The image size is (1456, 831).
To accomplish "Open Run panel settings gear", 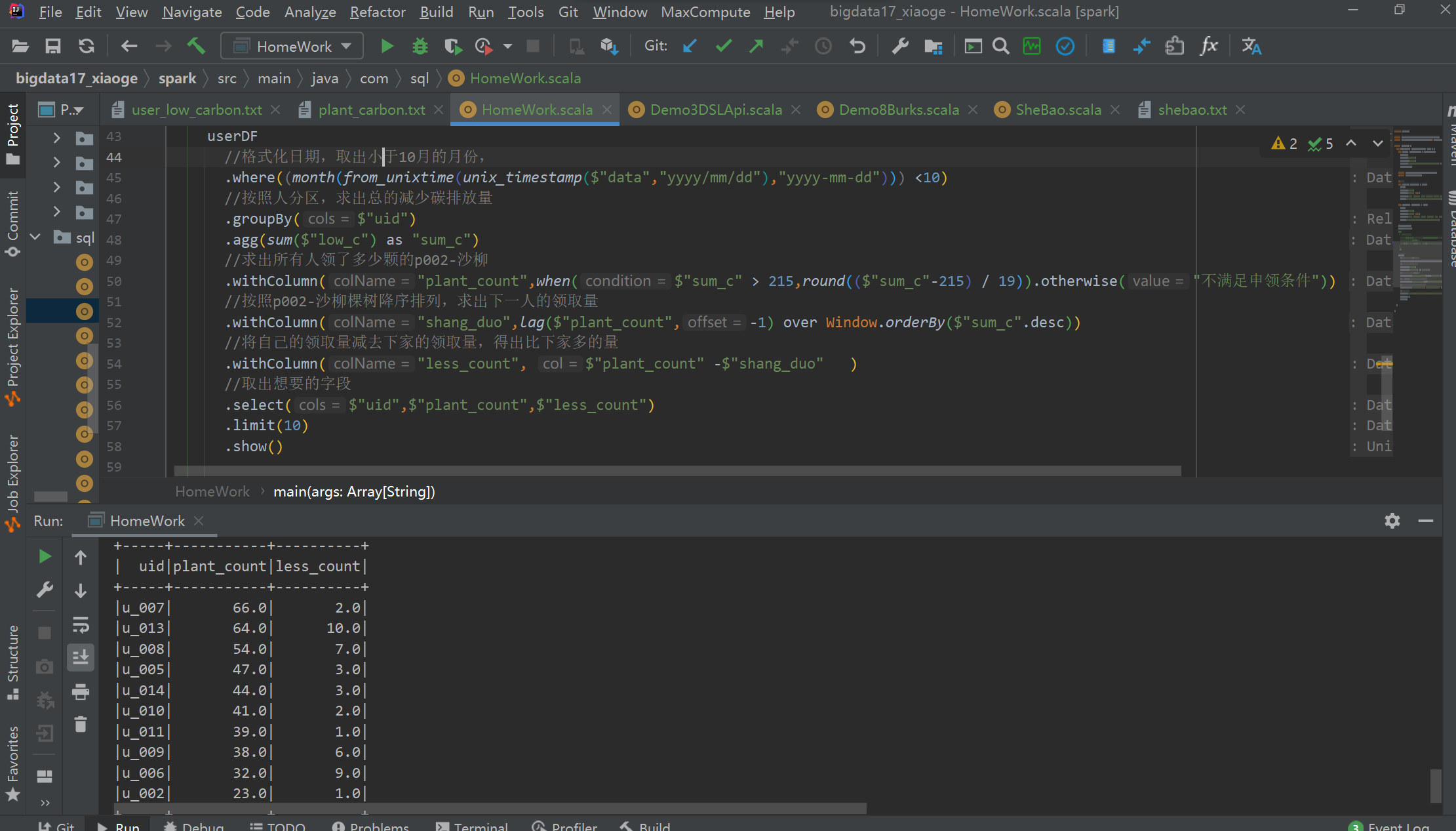I will click(1392, 521).
